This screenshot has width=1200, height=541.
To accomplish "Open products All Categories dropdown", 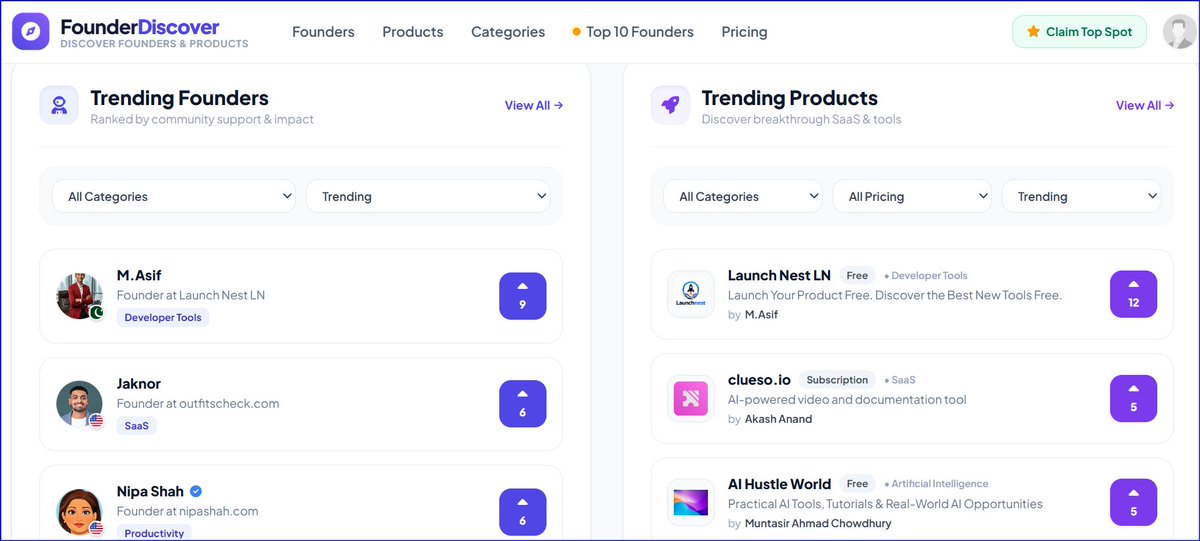I will tap(743, 196).
